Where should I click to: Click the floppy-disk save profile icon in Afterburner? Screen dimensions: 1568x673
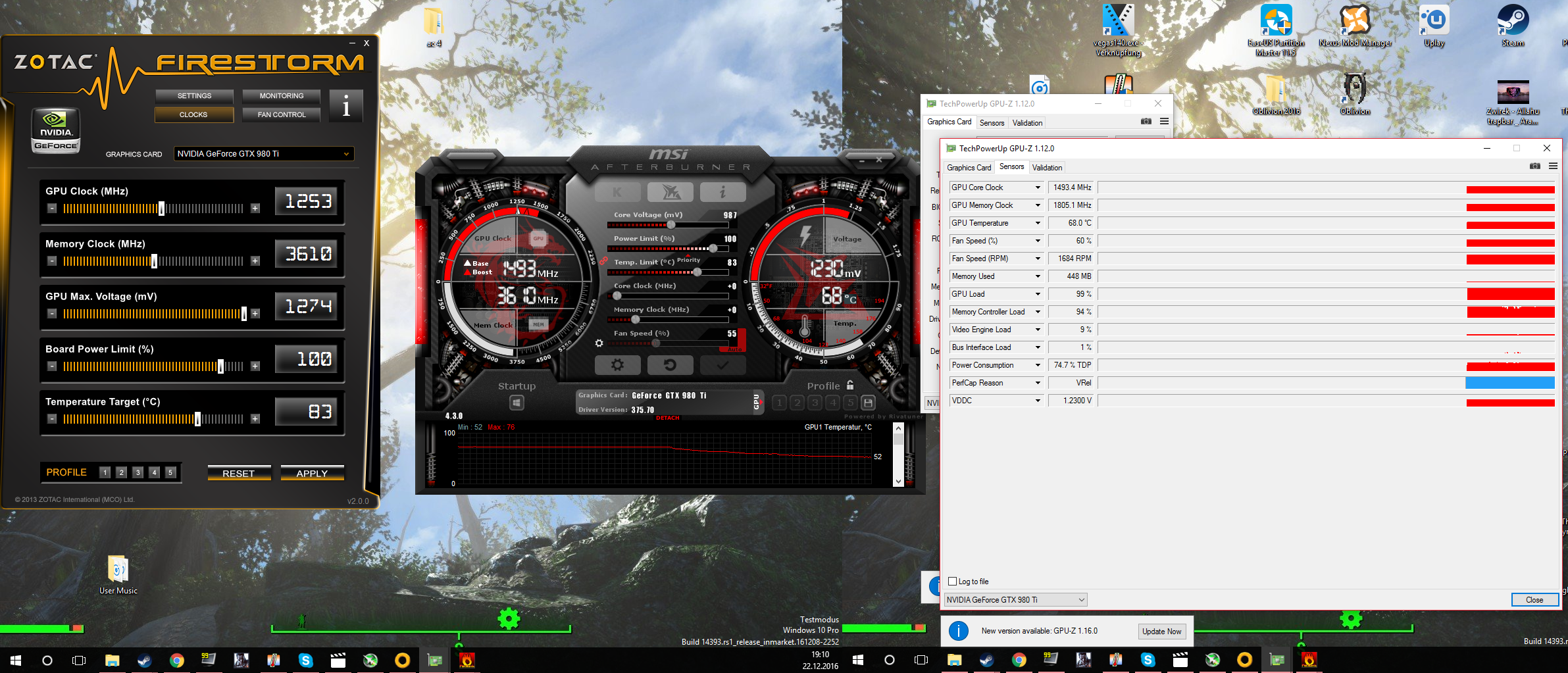pos(868,403)
